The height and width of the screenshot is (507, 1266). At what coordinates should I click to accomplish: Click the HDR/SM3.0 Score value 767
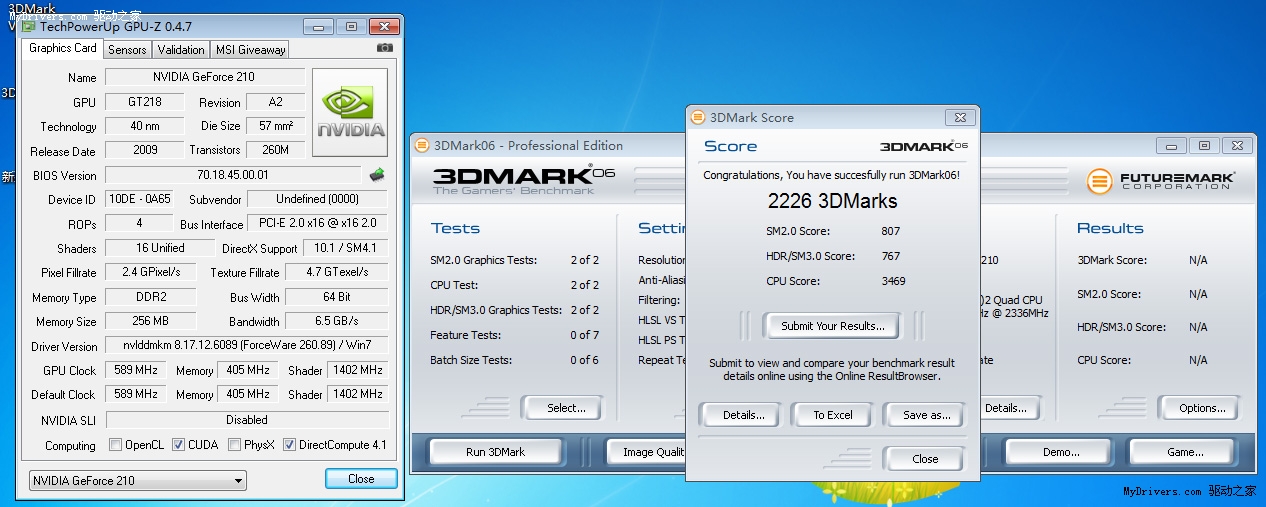tap(890, 256)
